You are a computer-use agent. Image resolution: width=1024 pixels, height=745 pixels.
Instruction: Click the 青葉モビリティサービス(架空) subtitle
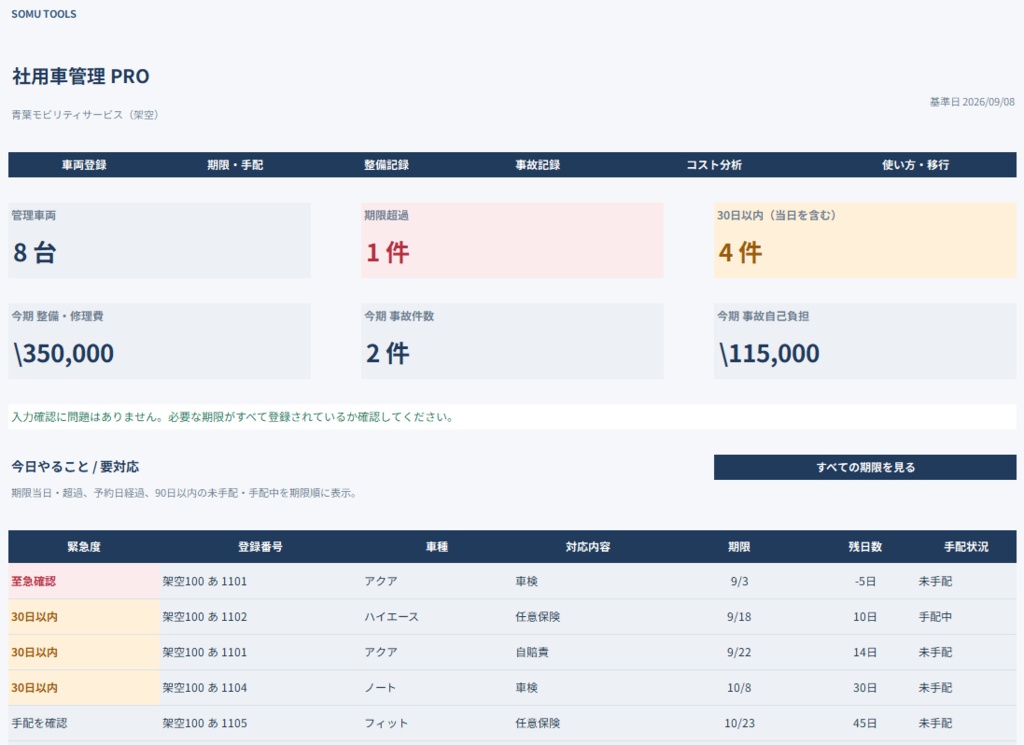pyautogui.click(x=85, y=115)
